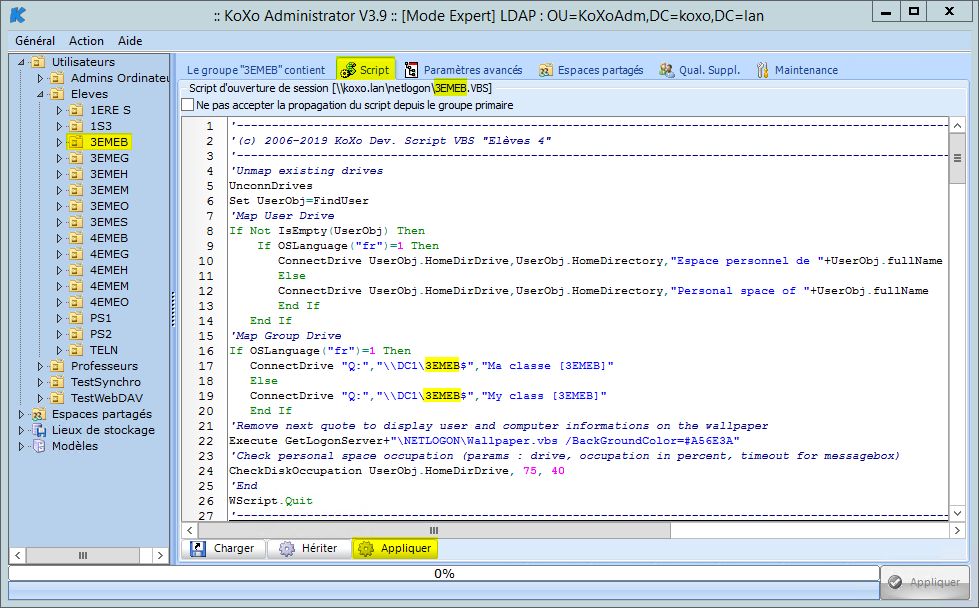Click the TestSynchro folder icon
Screen dimensions: 979x608
coord(57,382)
